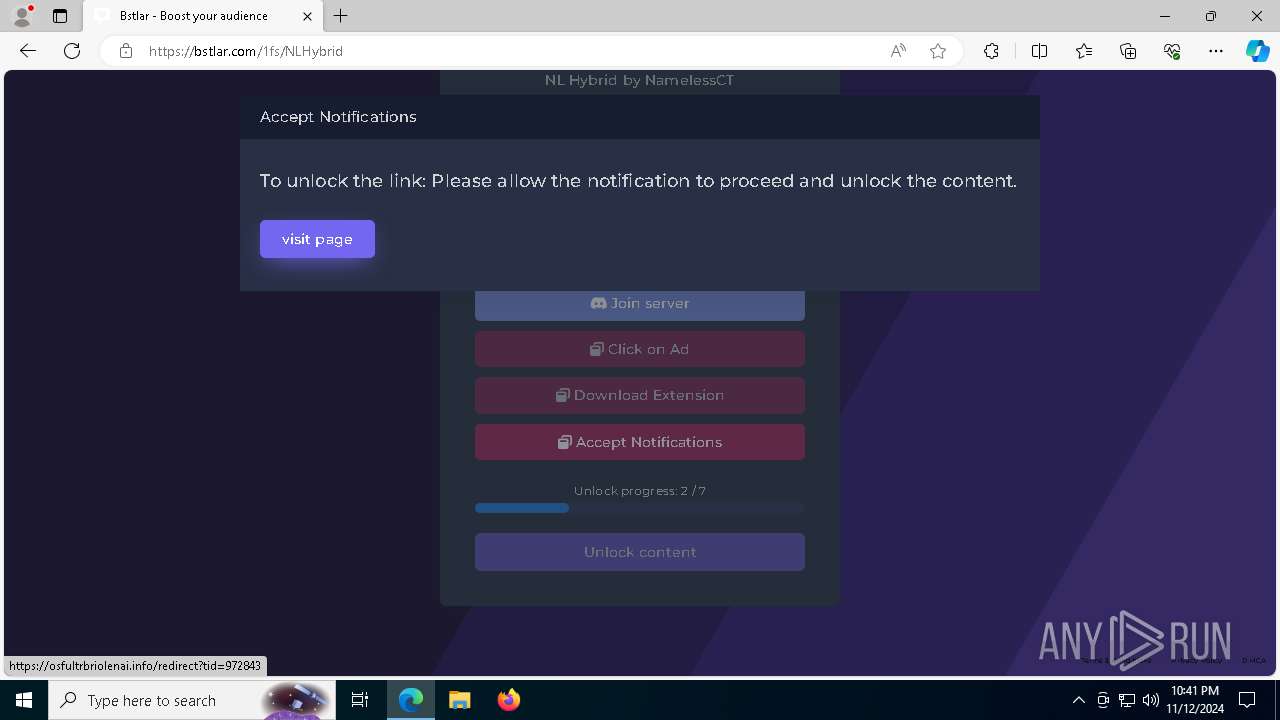1280x720 pixels.
Task: Click the Accept Notifications task
Action: click(x=640, y=442)
